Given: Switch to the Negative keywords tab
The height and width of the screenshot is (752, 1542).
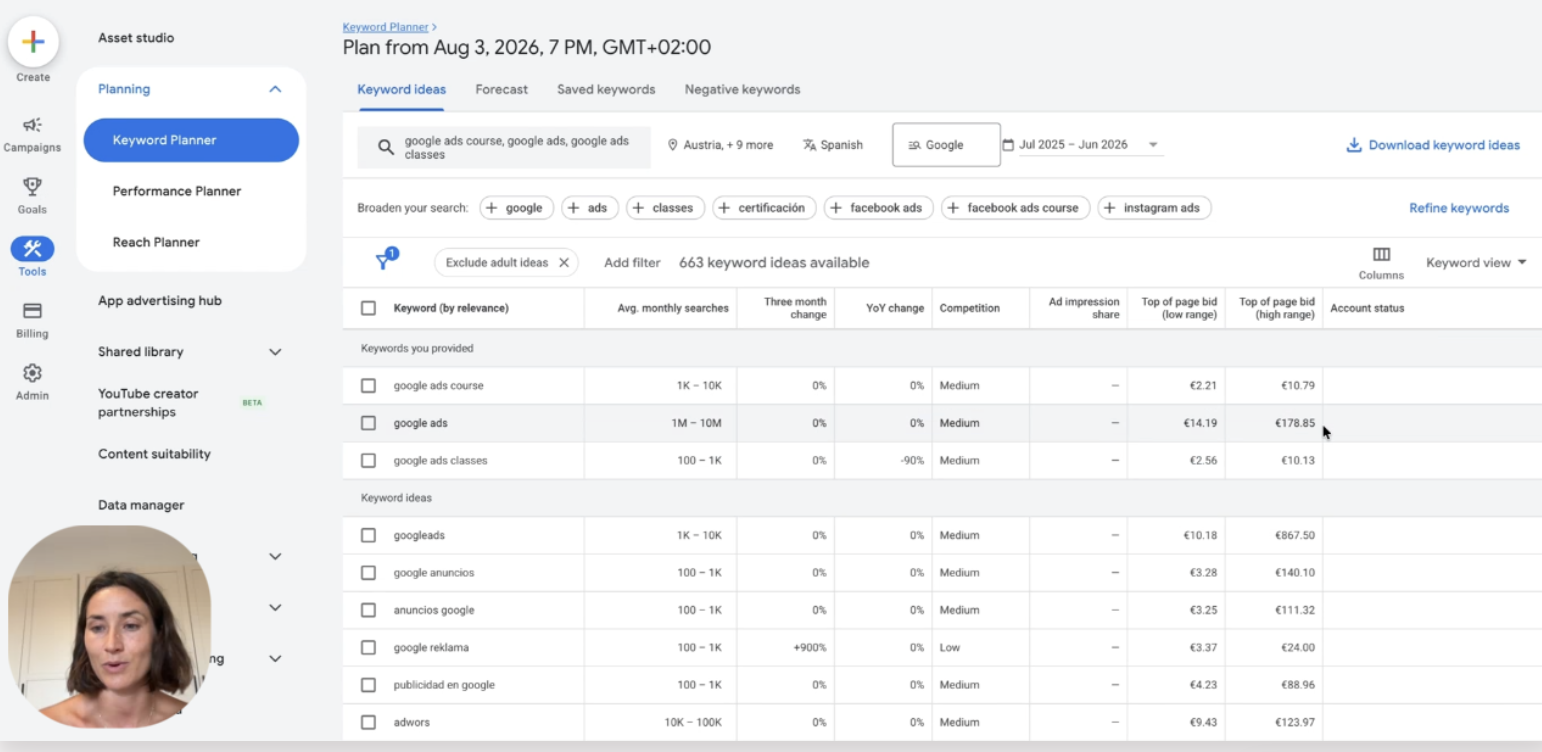Looking at the screenshot, I should [x=742, y=89].
